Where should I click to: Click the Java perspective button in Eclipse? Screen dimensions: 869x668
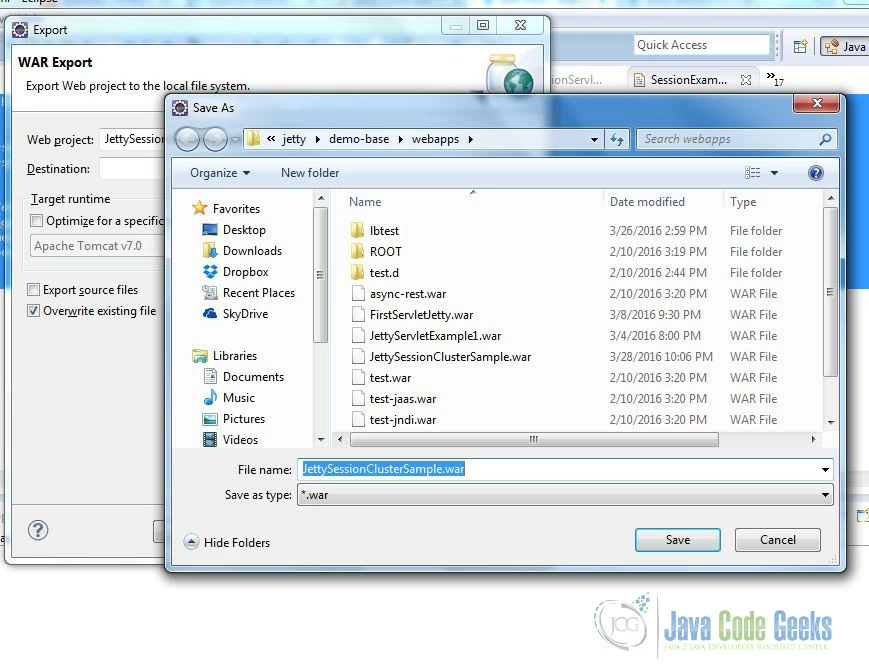[x=845, y=47]
